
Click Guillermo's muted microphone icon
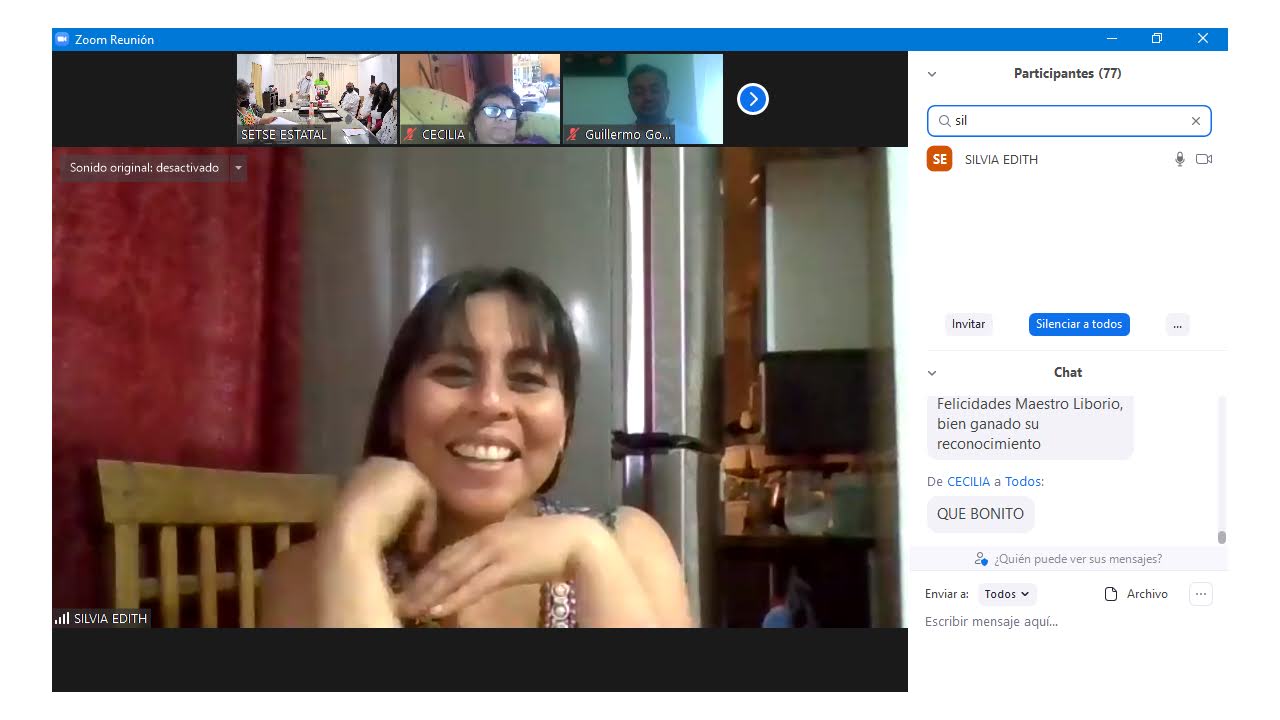point(573,134)
